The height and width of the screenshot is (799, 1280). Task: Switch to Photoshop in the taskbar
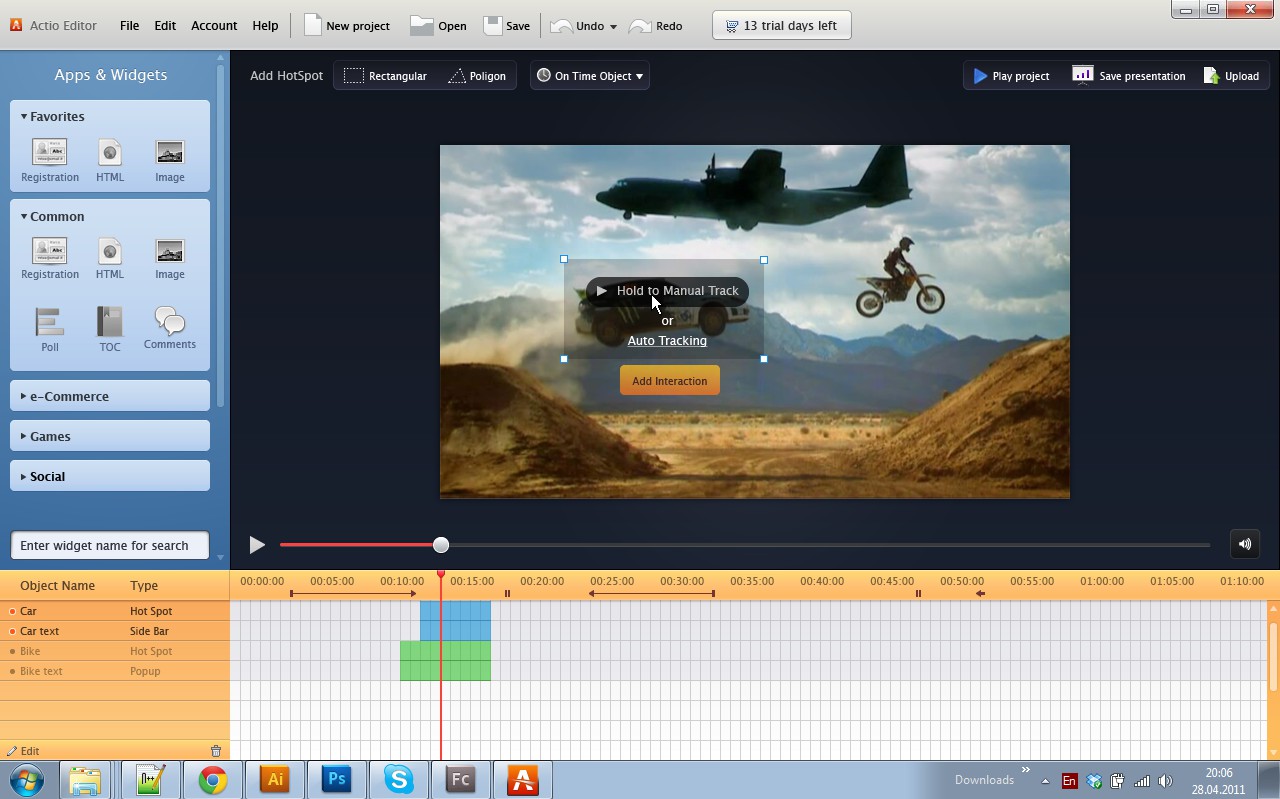(336, 780)
